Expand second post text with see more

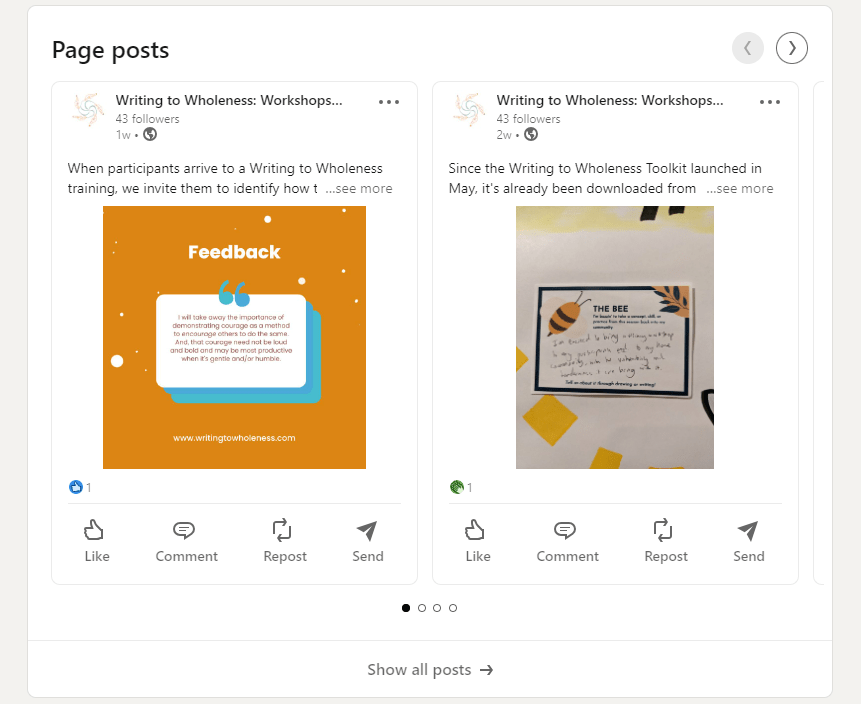point(740,188)
